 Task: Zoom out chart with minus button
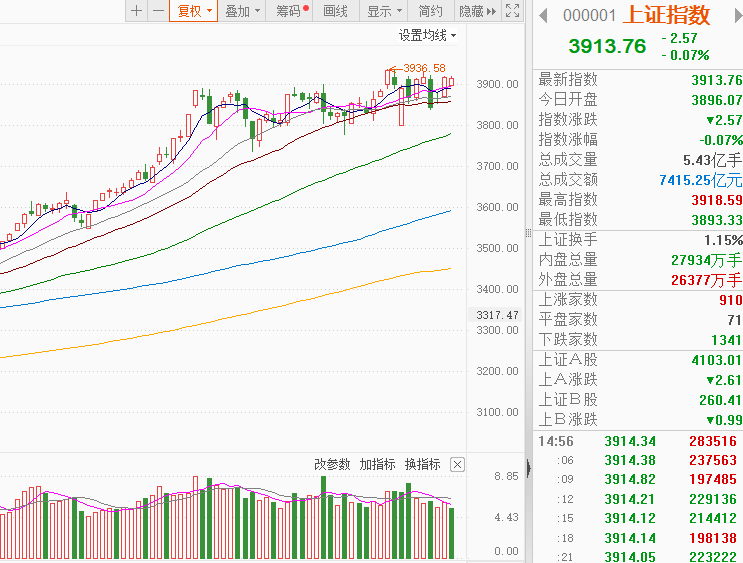coord(158,11)
